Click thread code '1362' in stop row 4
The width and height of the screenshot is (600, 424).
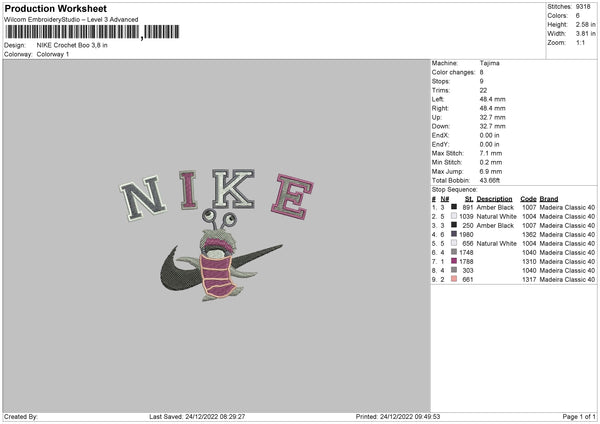click(529, 235)
